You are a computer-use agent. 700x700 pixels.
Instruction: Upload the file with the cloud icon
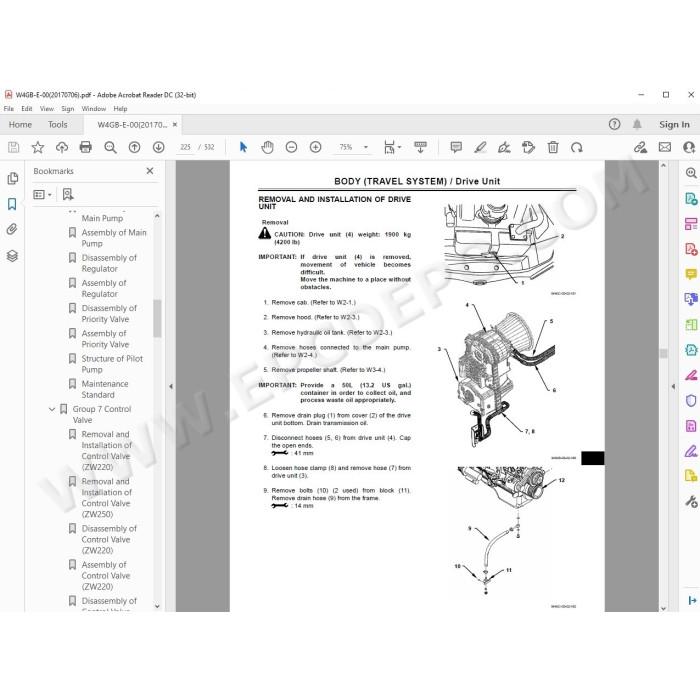click(62, 147)
